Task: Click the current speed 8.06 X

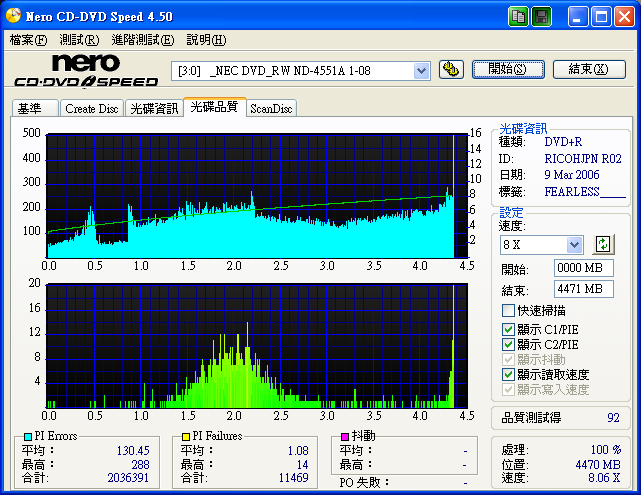Action: tap(604, 478)
